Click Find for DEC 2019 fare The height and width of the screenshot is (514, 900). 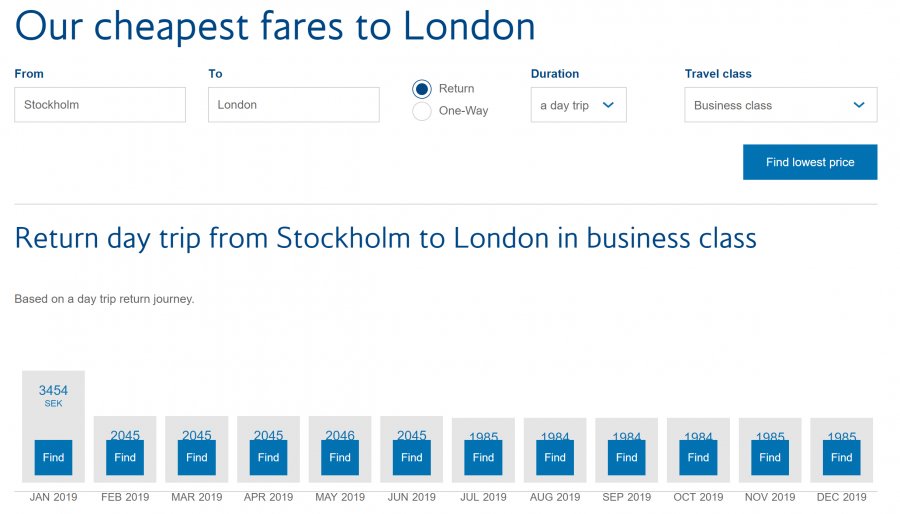[842, 457]
